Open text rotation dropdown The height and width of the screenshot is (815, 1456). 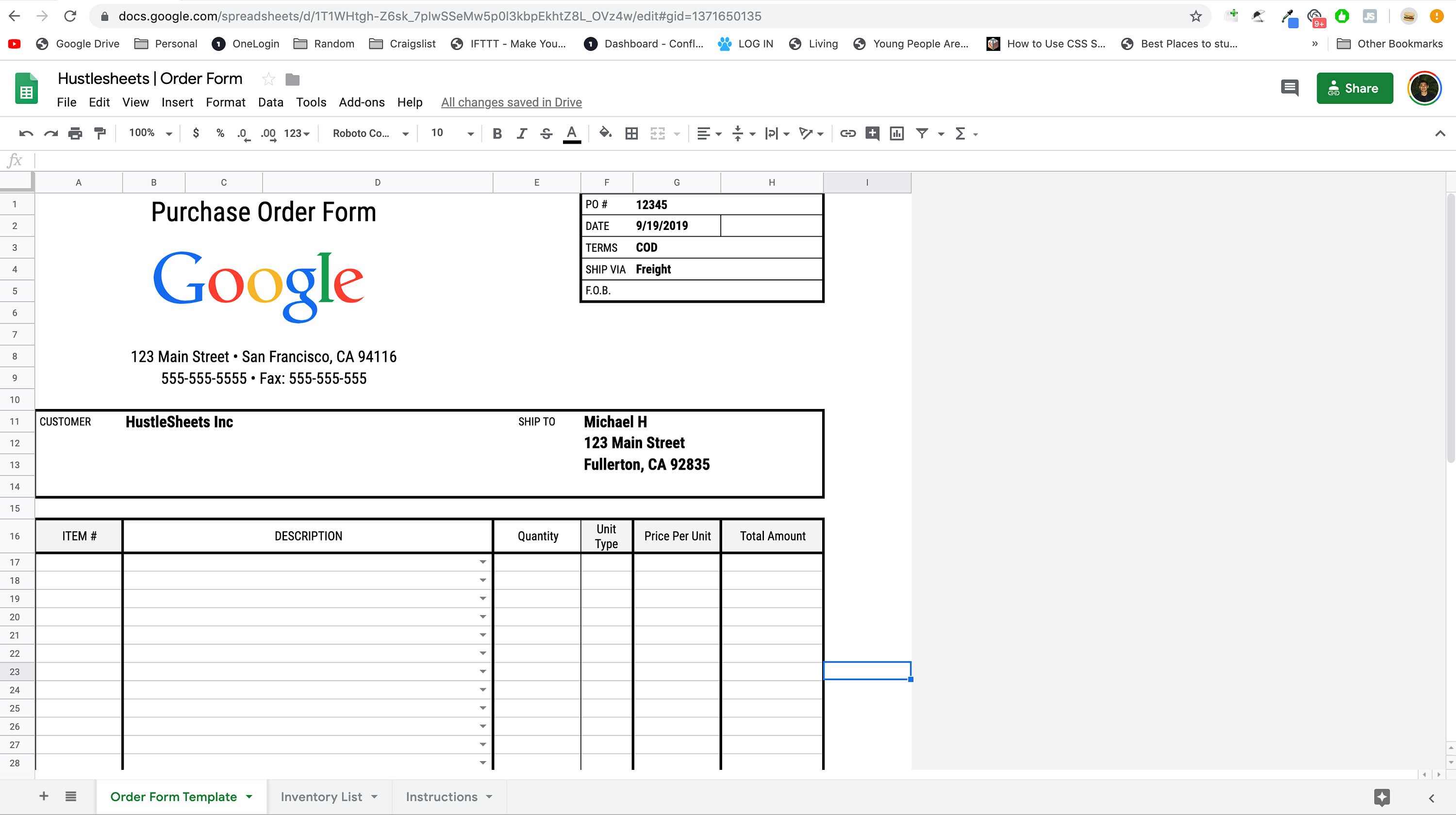click(x=811, y=134)
